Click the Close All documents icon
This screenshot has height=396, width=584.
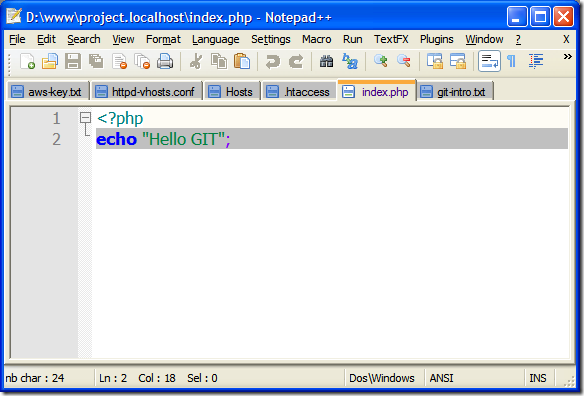click(142, 61)
